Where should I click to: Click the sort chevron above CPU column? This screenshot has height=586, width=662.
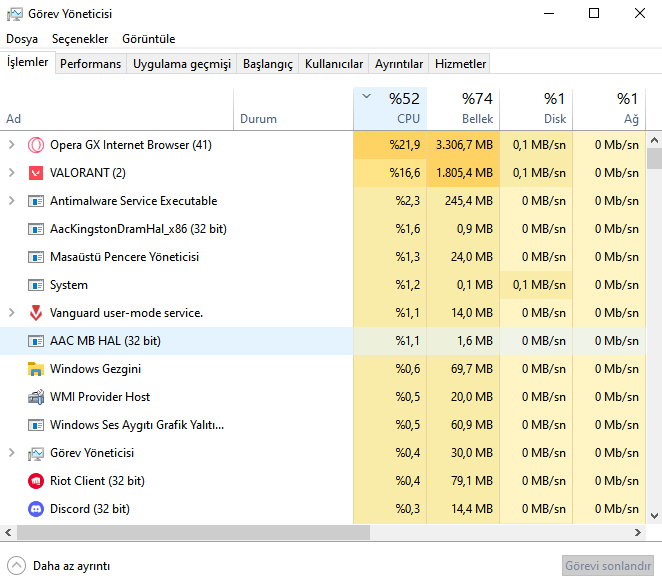point(366,96)
